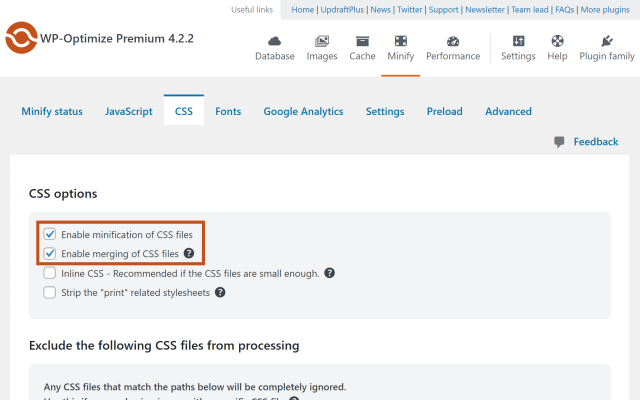
Task: Open the Minify section icon
Action: click(x=400, y=41)
